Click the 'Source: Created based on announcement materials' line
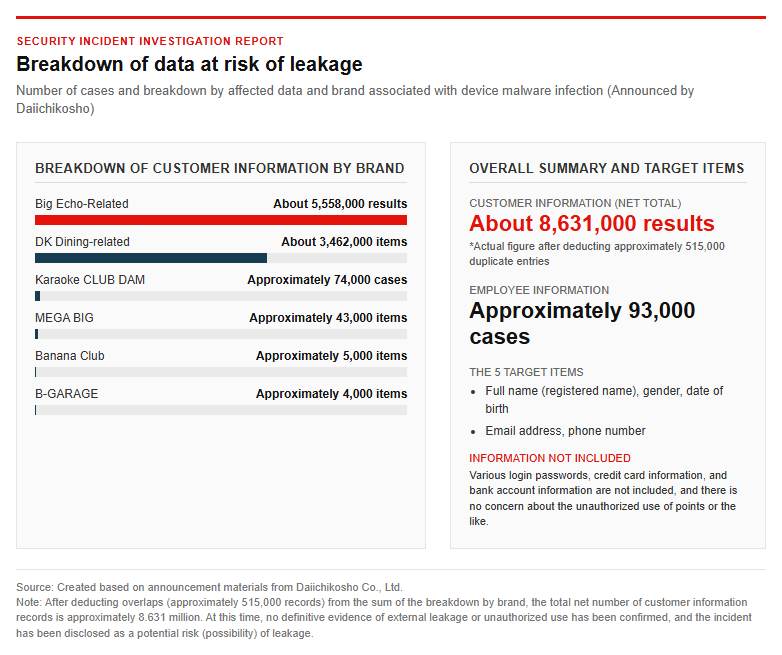This screenshot has width=782, height=655. click(209, 587)
